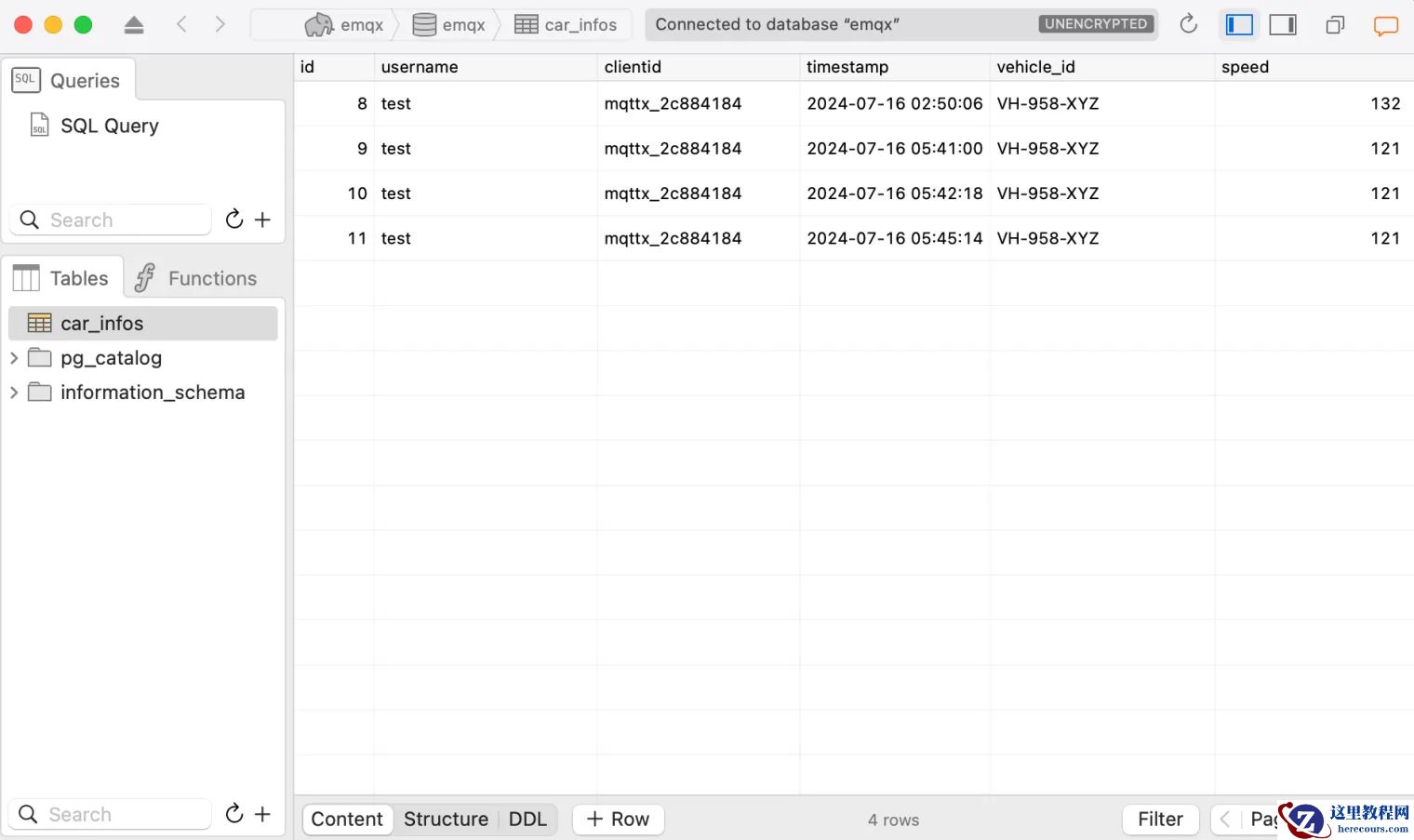
Task: Select the pg_catalog folder row
Action: coord(143,358)
